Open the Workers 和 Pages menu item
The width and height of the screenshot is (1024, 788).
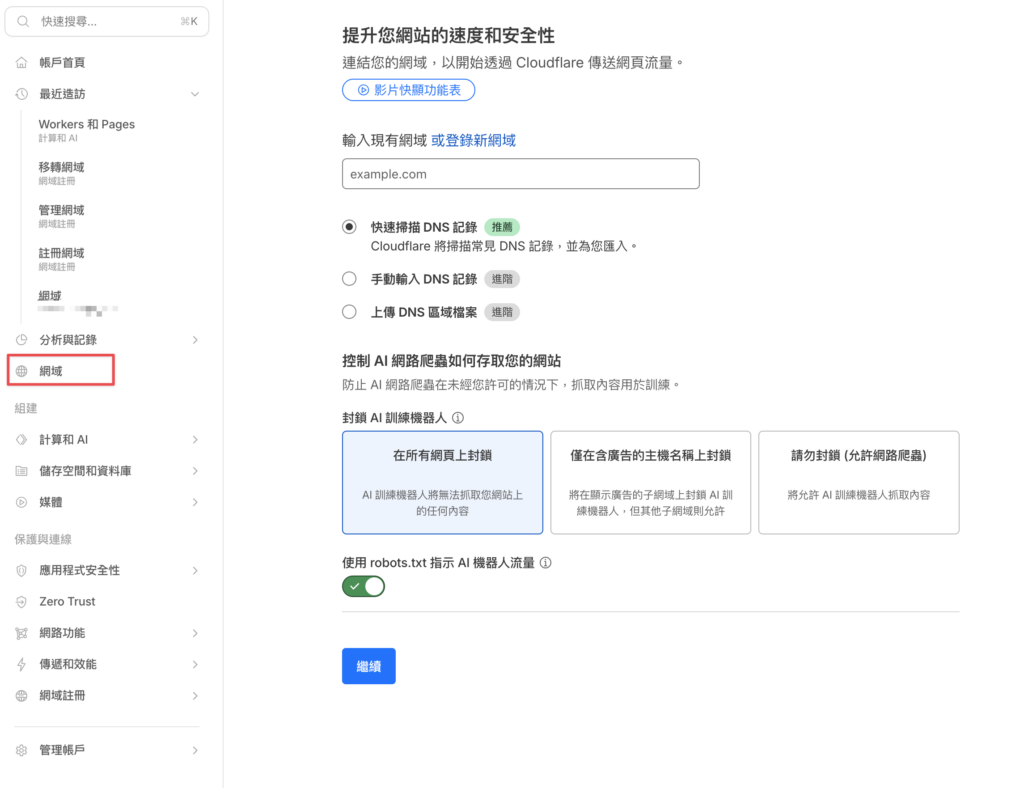(x=88, y=124)
